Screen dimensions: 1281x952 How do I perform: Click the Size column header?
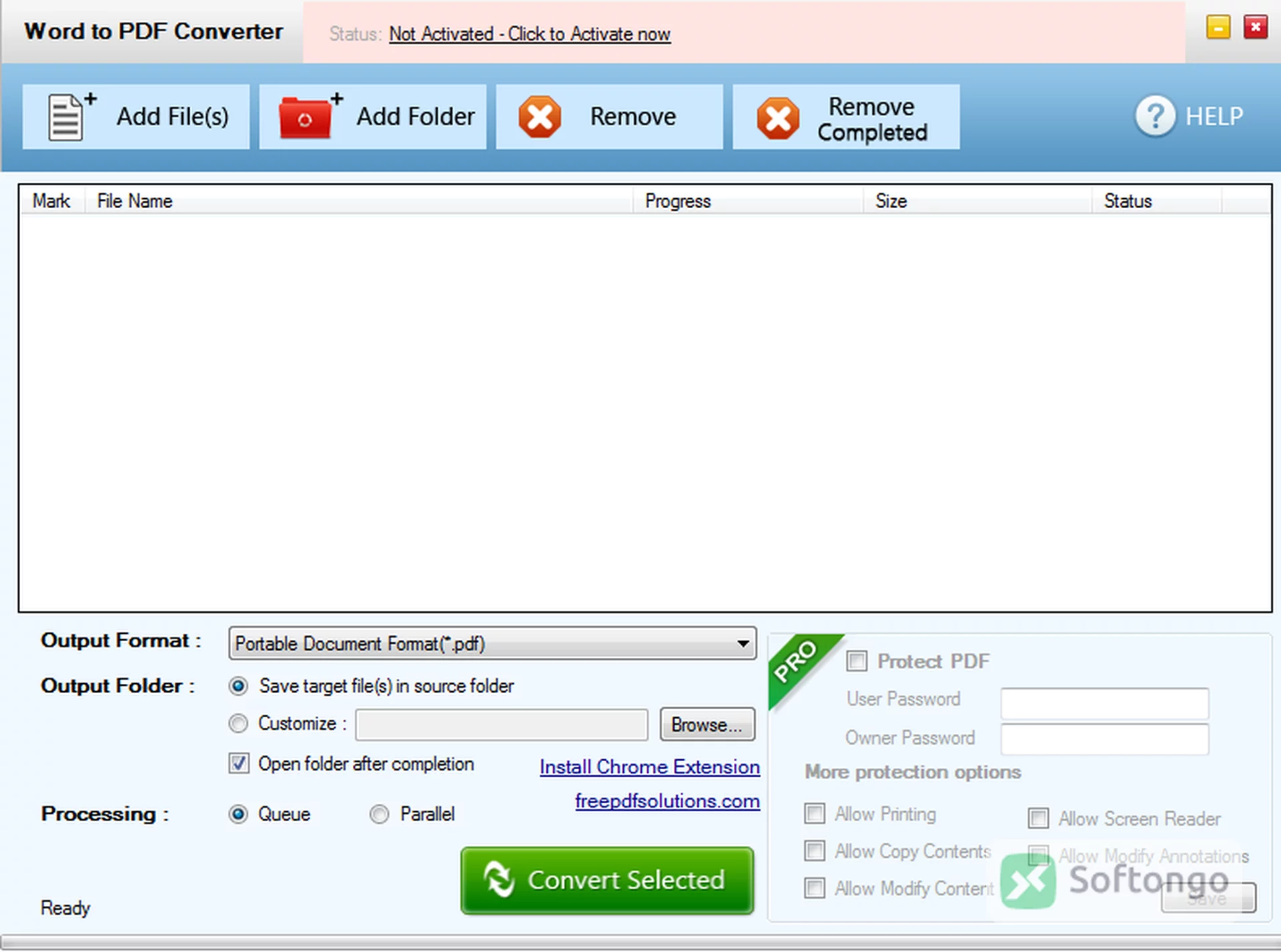(x=977, y=201)
